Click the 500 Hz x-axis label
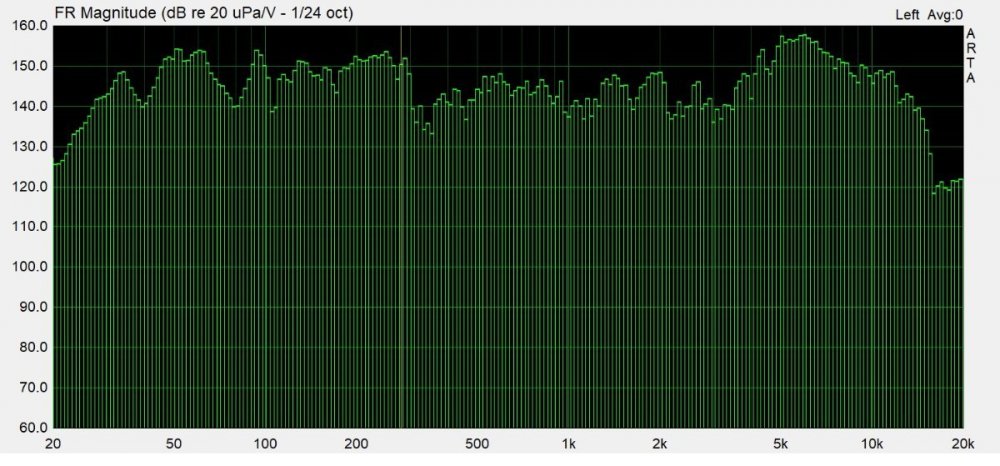 coord(478,443)
